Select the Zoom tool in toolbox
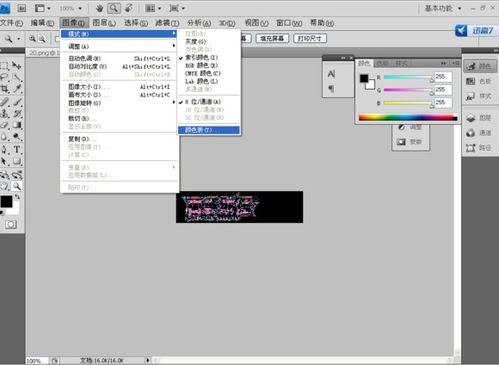Viewport: 499px width, 365px height. point(17,186)
